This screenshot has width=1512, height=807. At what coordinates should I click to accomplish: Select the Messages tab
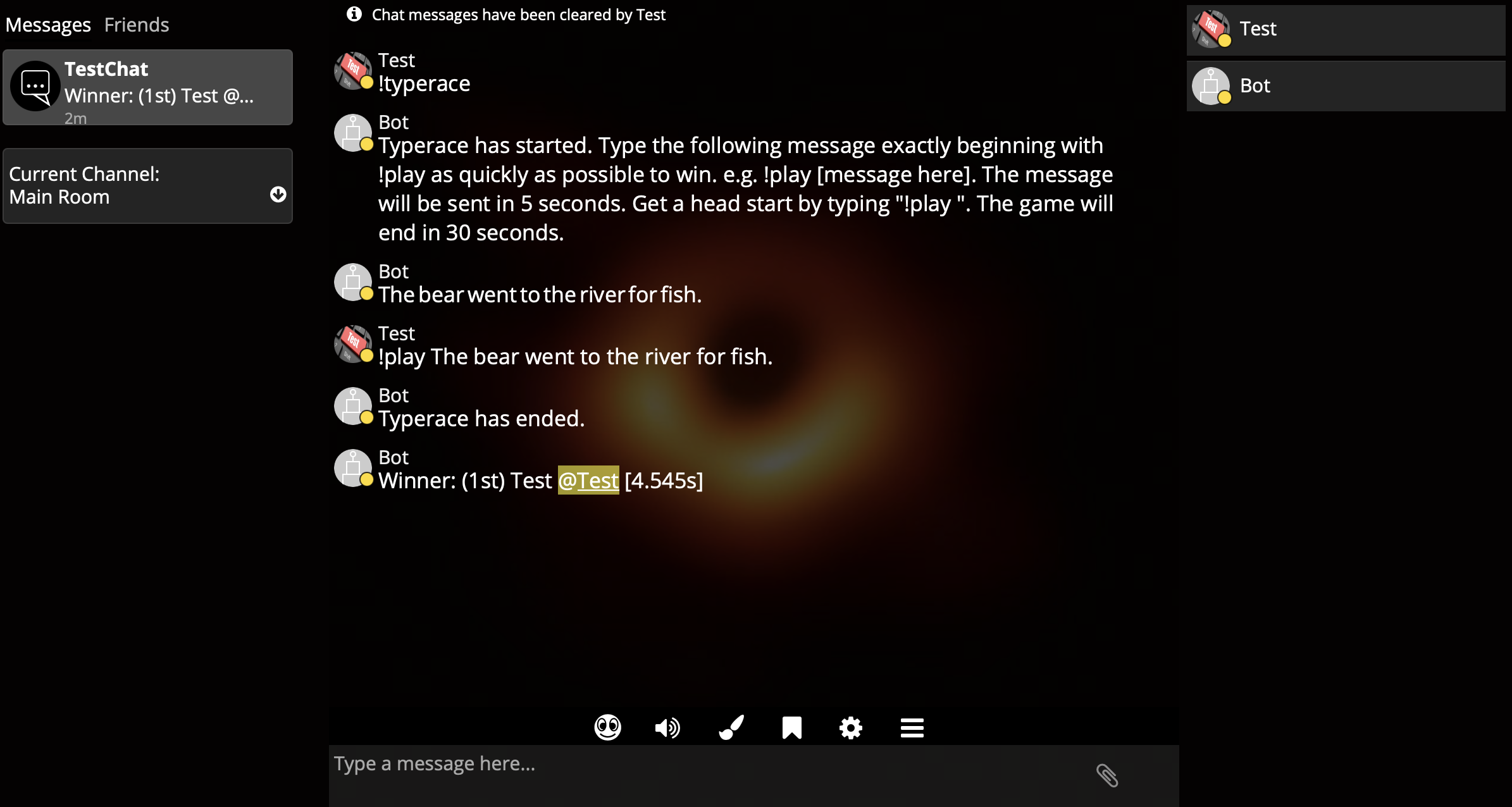click(x=47, y=25)
